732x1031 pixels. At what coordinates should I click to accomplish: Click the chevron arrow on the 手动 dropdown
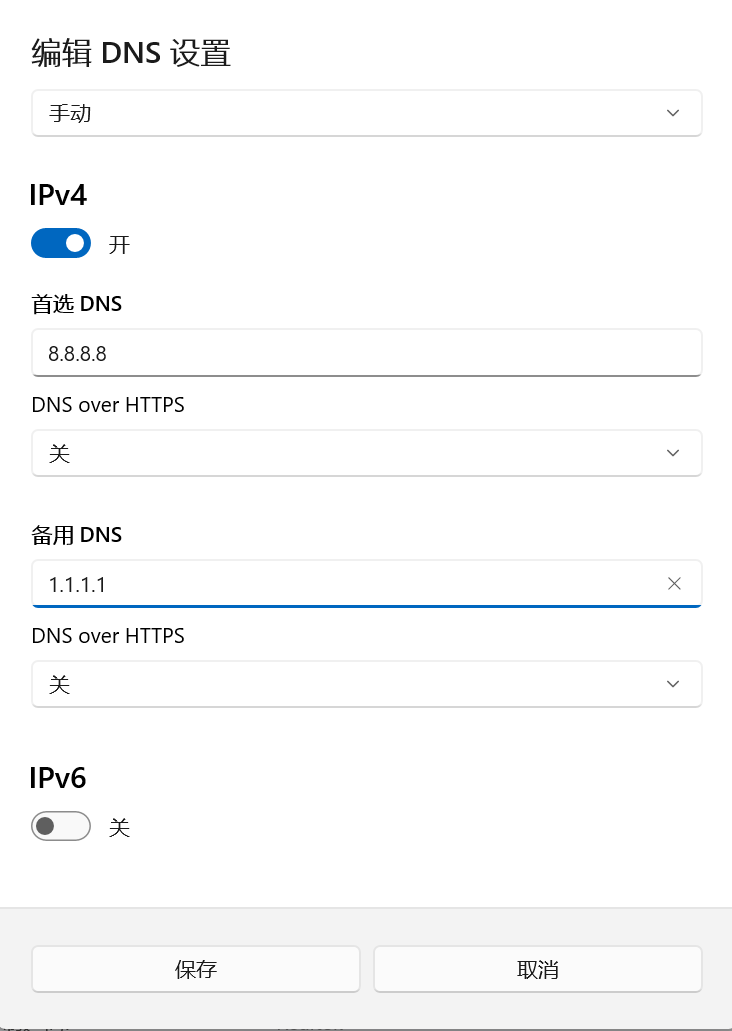[x=673, y=113]
